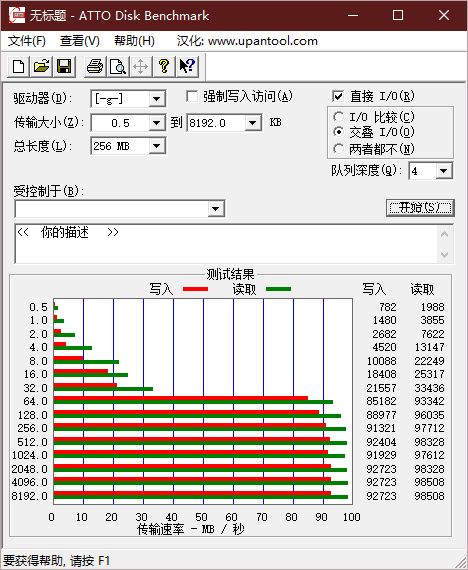The height and width of the screenshot is (570, 468).
Task: Choose the 两者都不 radio option
Action: pos(338,149)
